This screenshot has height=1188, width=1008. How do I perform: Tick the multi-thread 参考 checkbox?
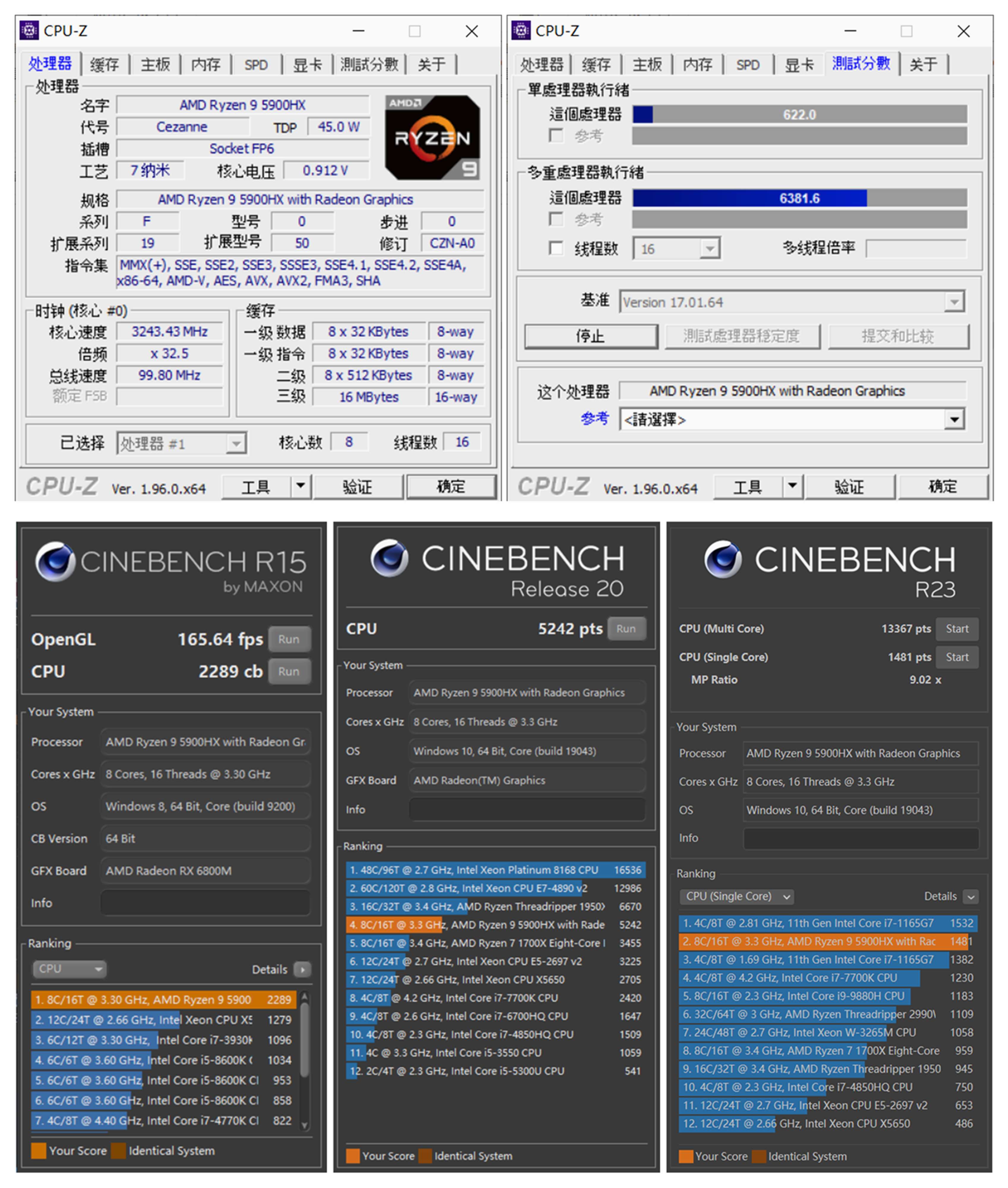pyautogui.click(x=556, y=219)
